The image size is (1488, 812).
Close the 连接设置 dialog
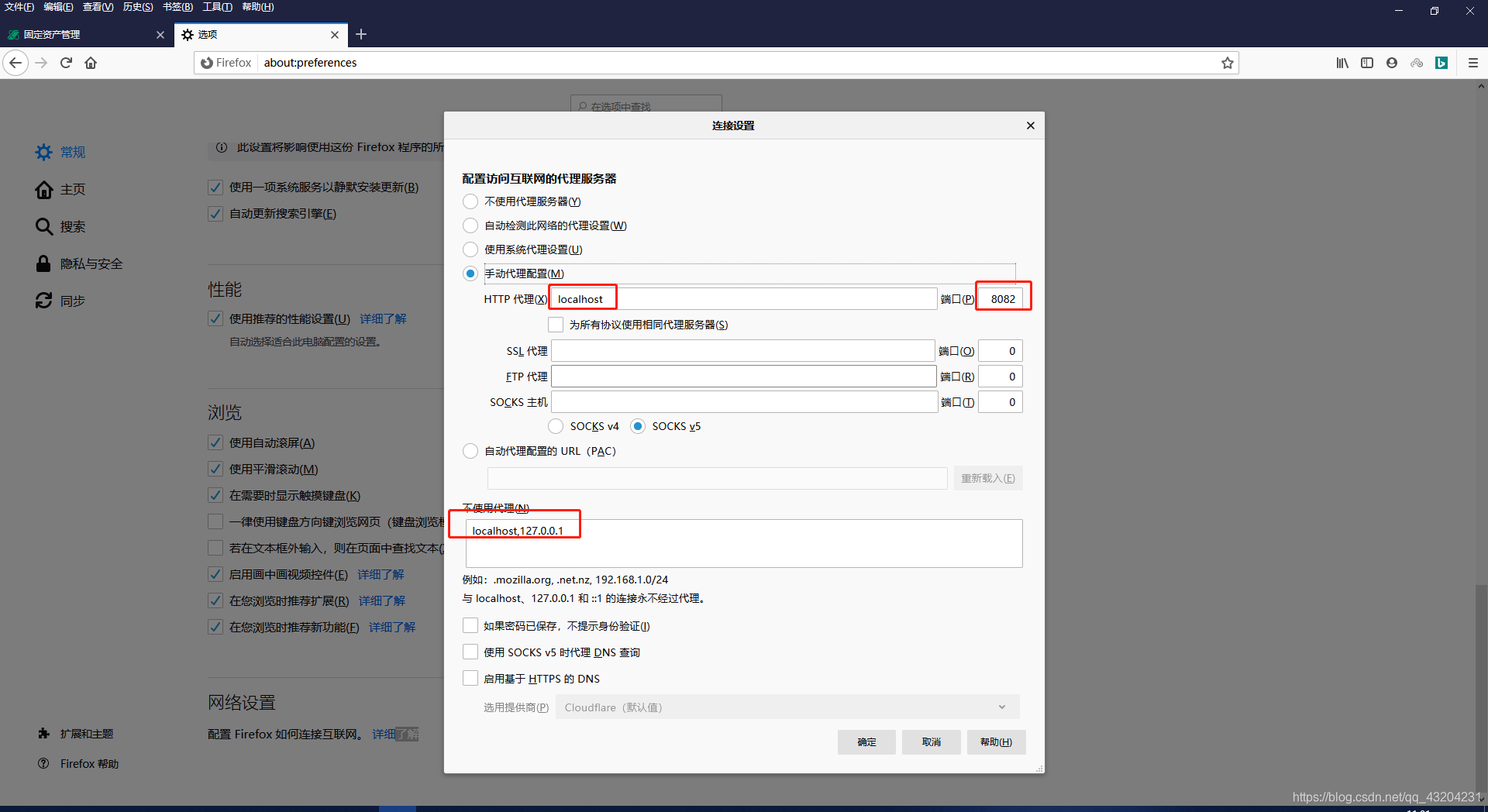tap(1031, 126)
